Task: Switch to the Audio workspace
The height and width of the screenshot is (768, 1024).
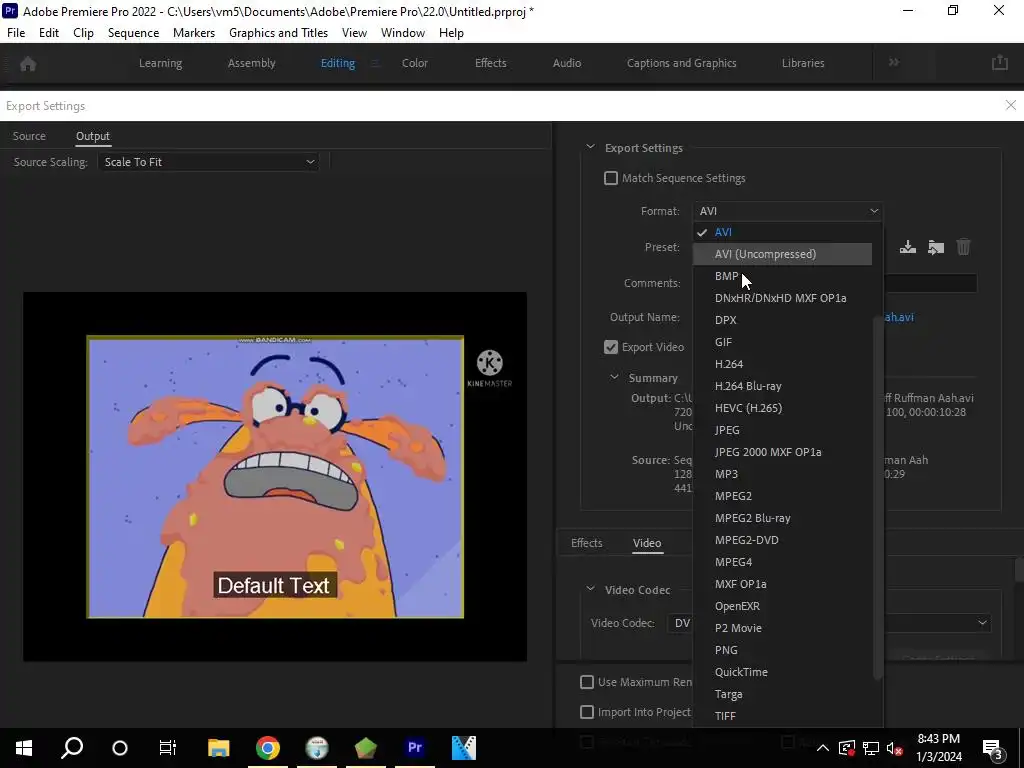Action: (x=567, y=63)
